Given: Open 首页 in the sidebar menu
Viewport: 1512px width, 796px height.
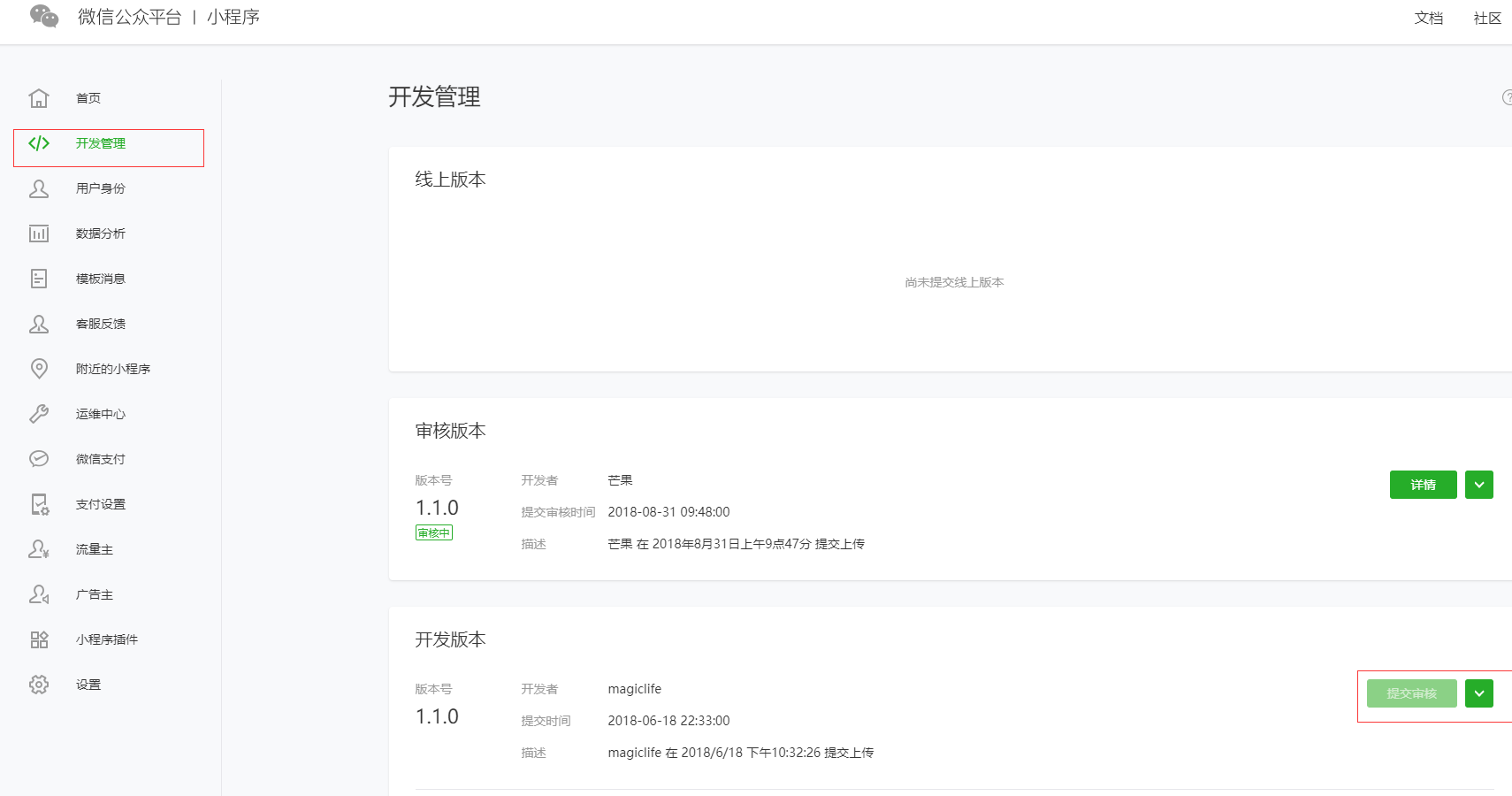Looking at the screenshot, I should (x=88, y=98).
